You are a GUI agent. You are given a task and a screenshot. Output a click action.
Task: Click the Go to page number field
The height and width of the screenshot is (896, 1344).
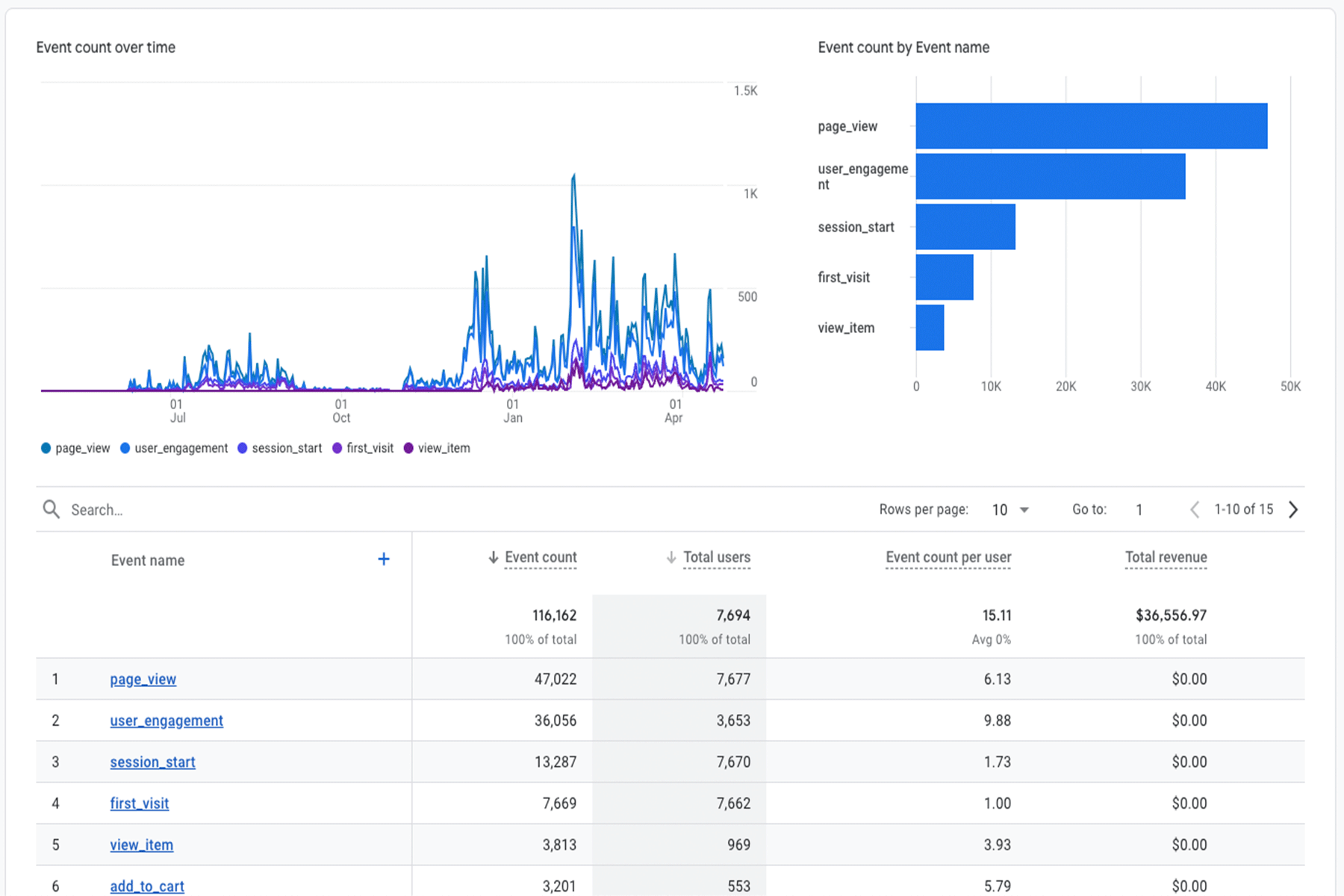tap(1139, 509)
